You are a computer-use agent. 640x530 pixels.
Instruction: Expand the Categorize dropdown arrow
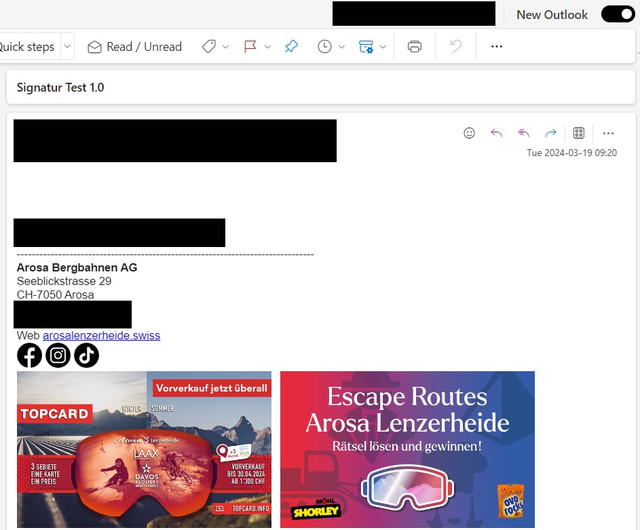click(x=226, y=47)
